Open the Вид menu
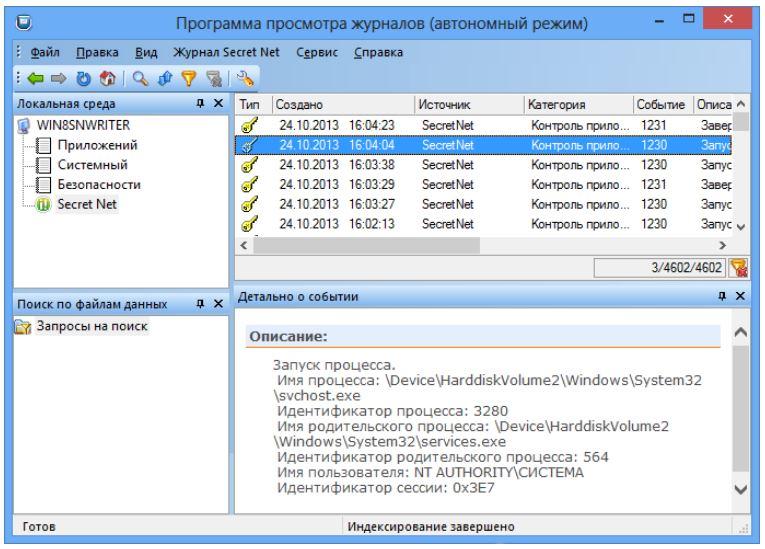 (x=146, y=52)
